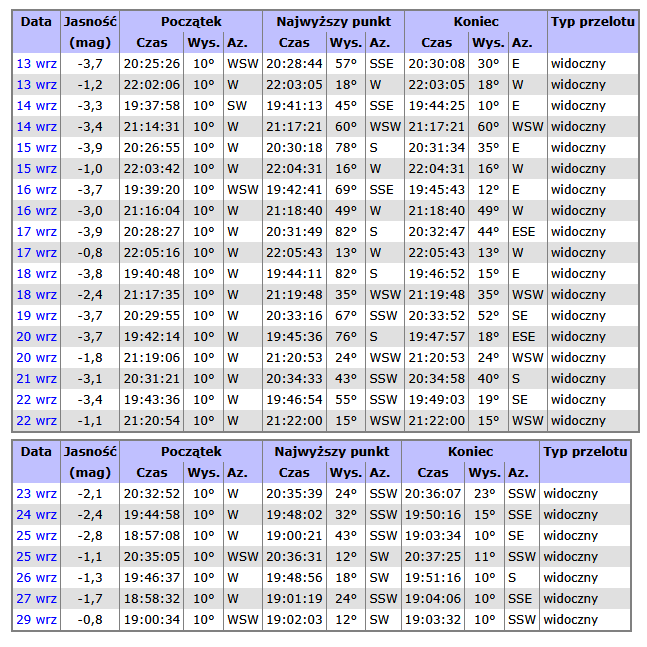Viewport: 647px width, 647px height.
Task: Click the highest point time 19:44:11
Action: click(x=294, y=274)
